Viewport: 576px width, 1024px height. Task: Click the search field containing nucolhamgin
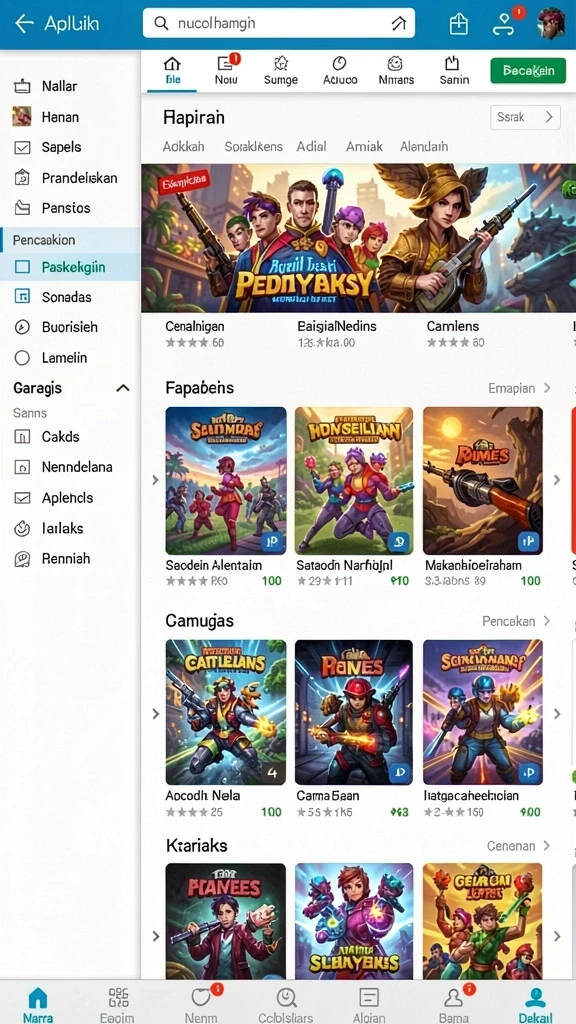click(279, 24)
